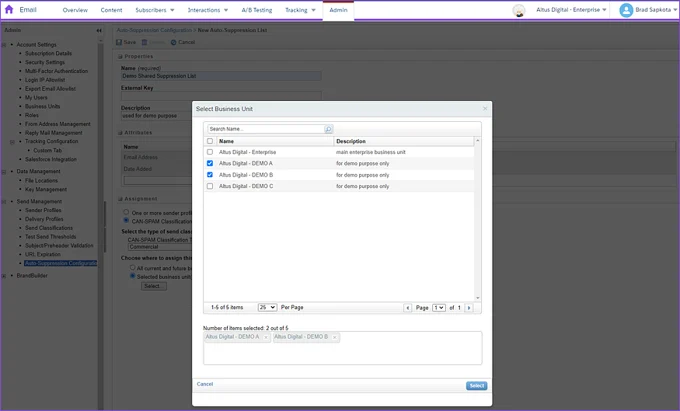This screenshot has width=680, height=411.
Task: Close the Select Business Unit dialog
Action: [485, 108]
